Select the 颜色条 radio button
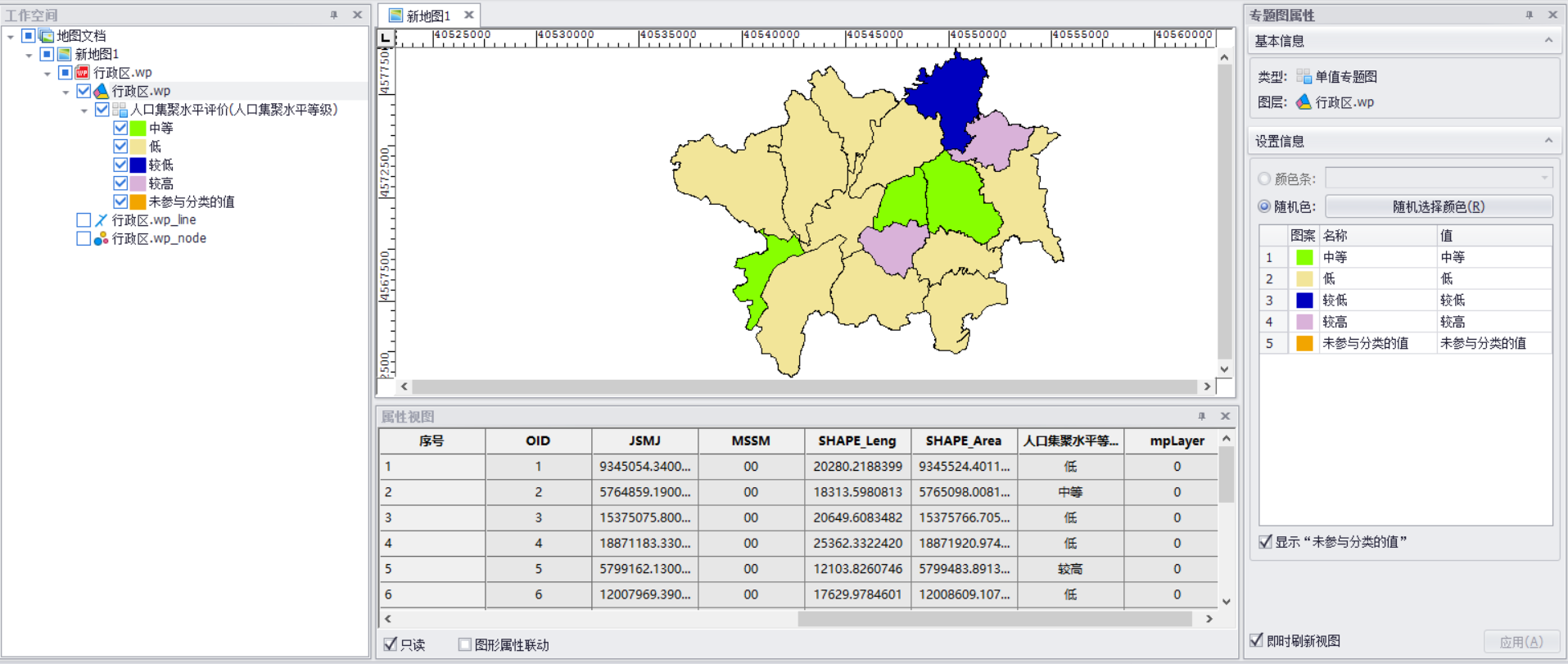The image size is (1568, 664). pos(1264,178)
